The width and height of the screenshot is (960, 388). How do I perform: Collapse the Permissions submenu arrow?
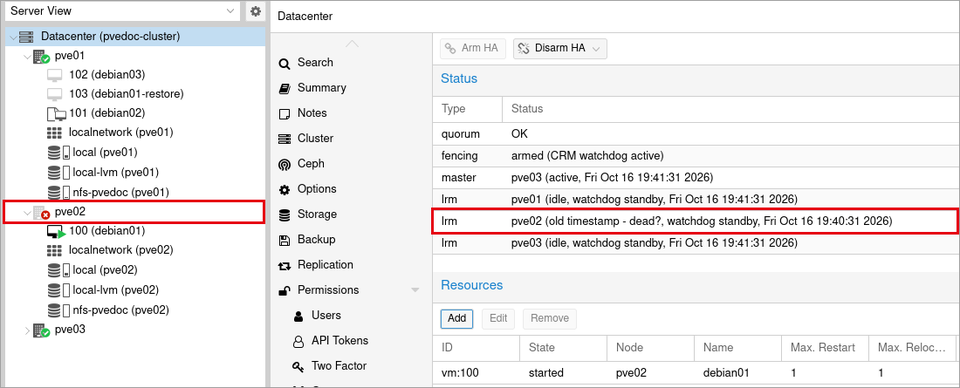click(x=415, y=290)
